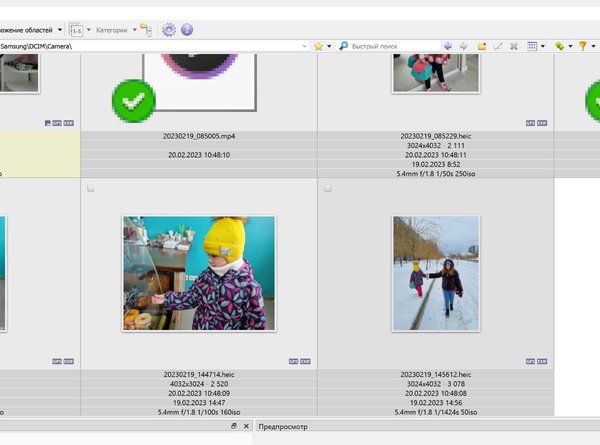Viewport: 600px width, 445px height.
Task: Click the blue help question mark icon
Action: click(x=187, y=30)
